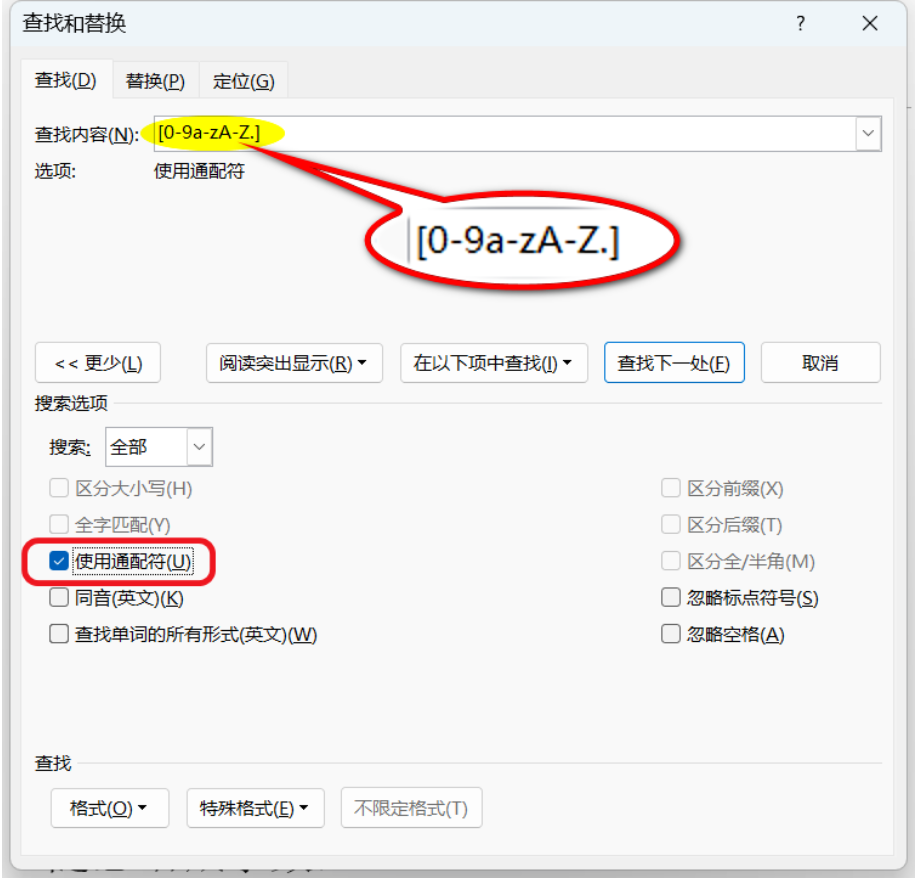Click the 取消 button
Viewport: 915px width, 878px height.
pyautogui.click(x=820, y=363)
